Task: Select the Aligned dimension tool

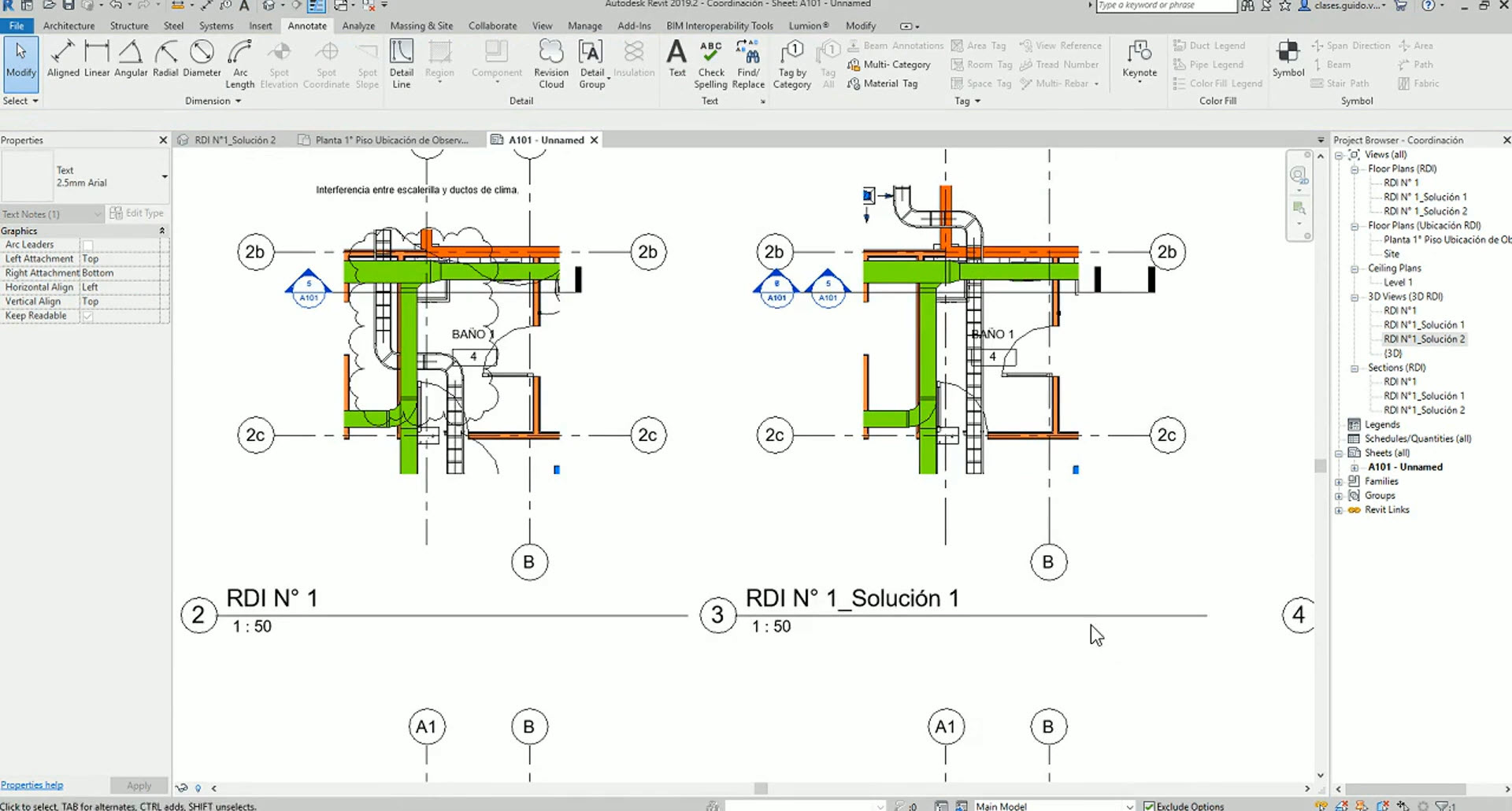Action: click(x=63, y=59)
